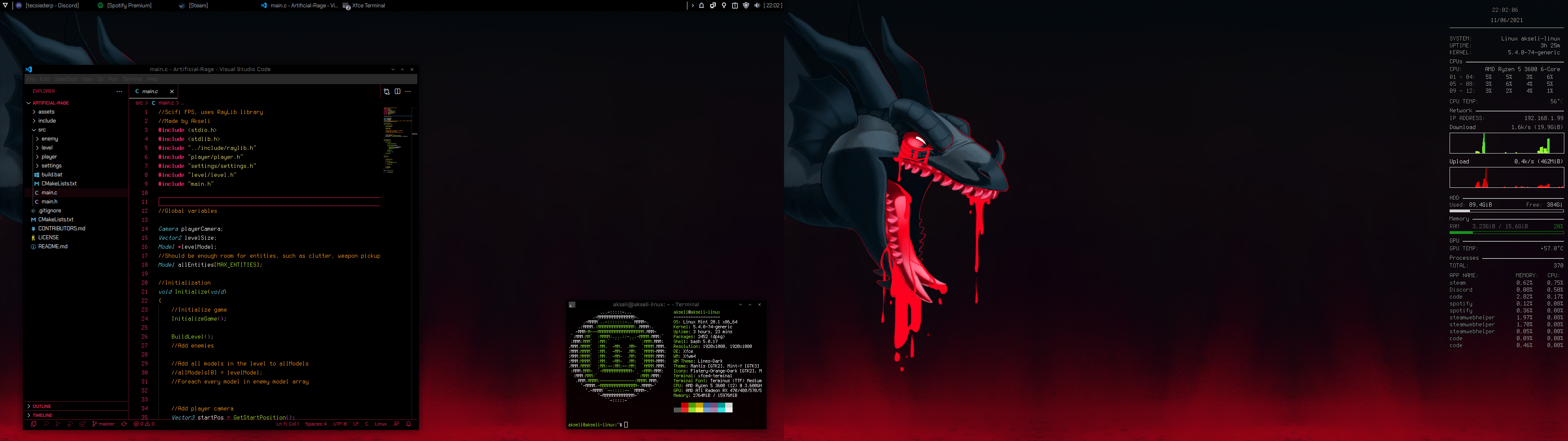Screen dimensions: 1568x441
Task: Open Search view icon in status bar
Action: [46, 424]
